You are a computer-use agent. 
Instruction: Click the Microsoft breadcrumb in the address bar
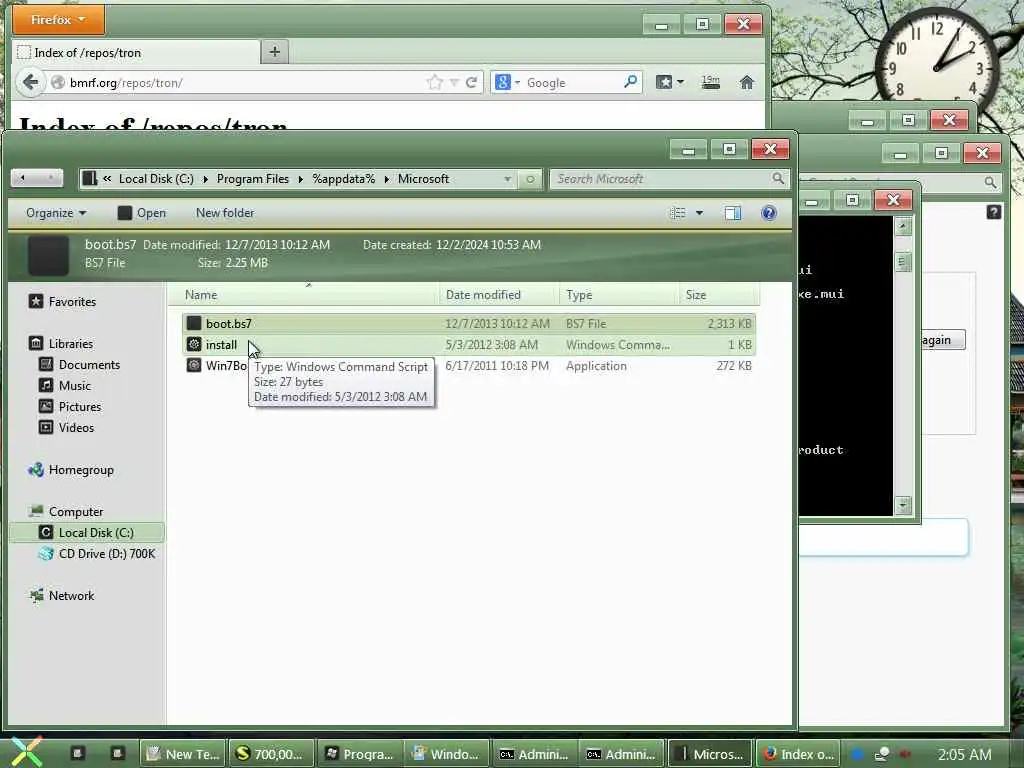pos(423,179)
